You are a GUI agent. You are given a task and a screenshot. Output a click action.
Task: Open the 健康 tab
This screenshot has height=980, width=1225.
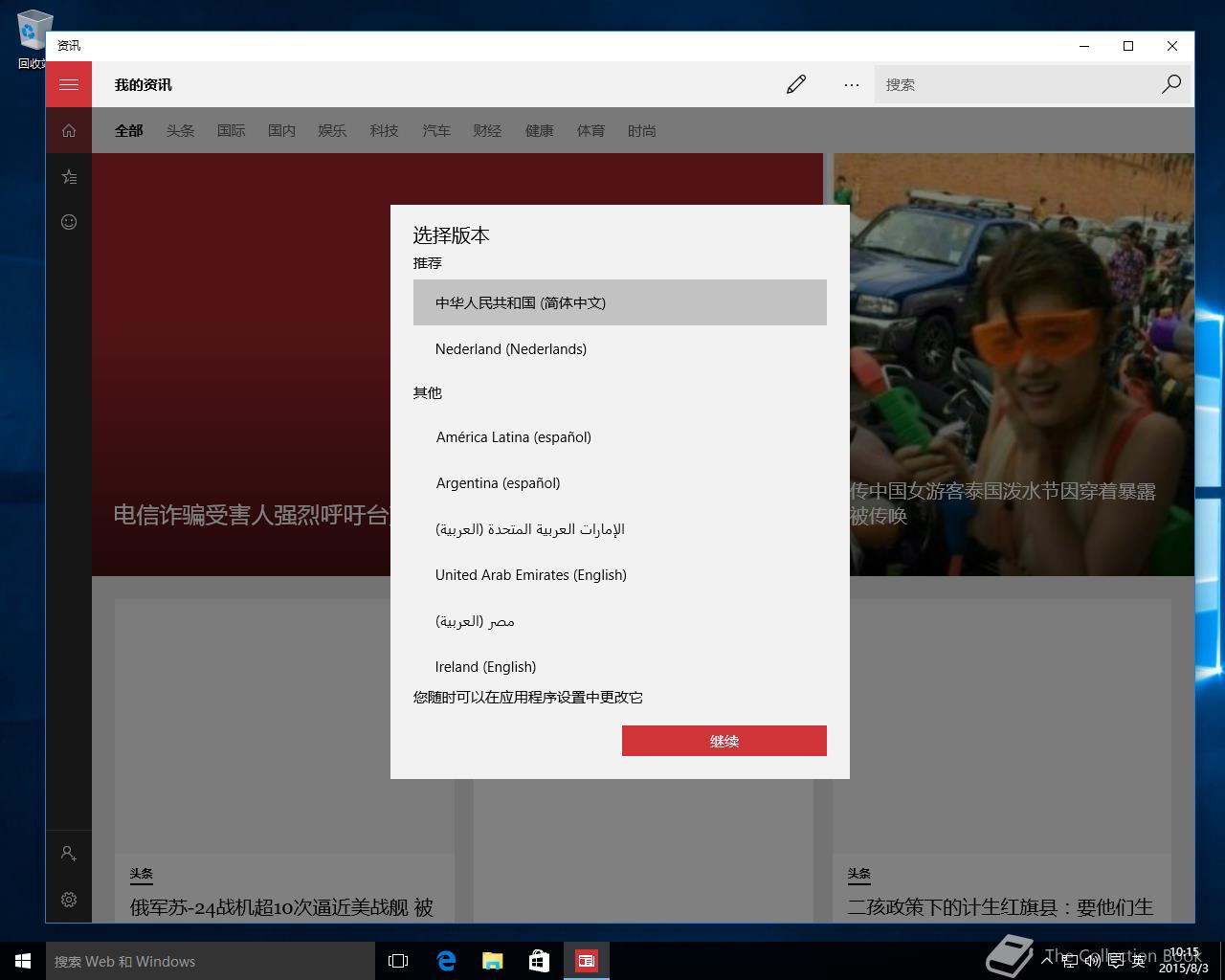(540, 131)
